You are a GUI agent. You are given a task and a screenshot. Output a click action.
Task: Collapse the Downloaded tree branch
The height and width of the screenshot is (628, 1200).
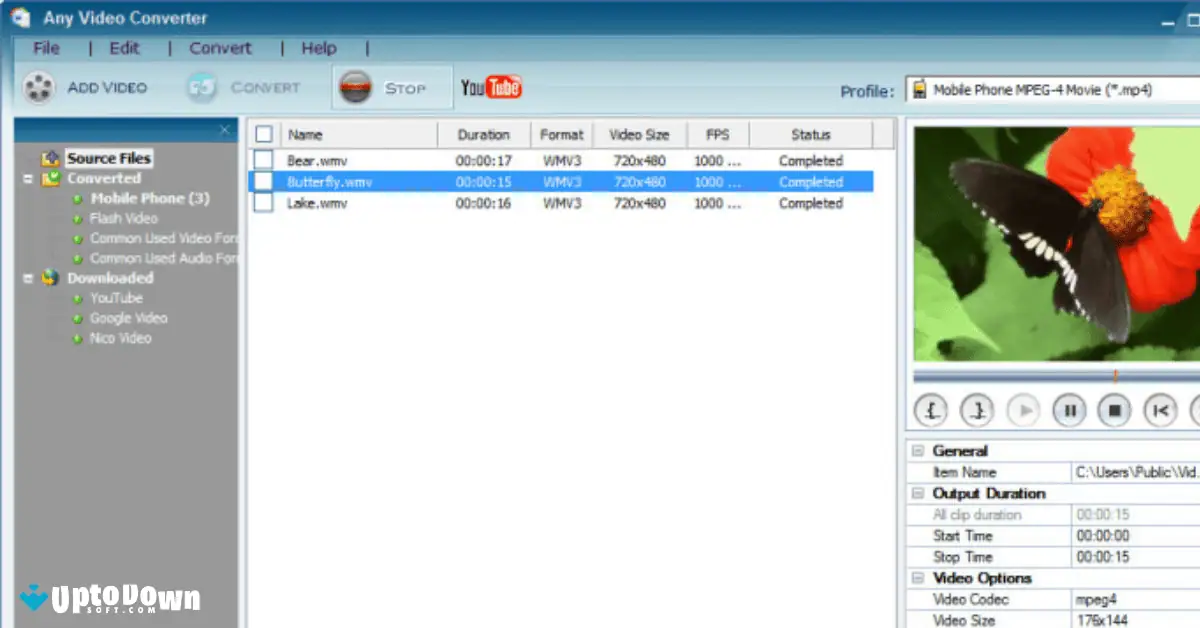tap(28, 278)
